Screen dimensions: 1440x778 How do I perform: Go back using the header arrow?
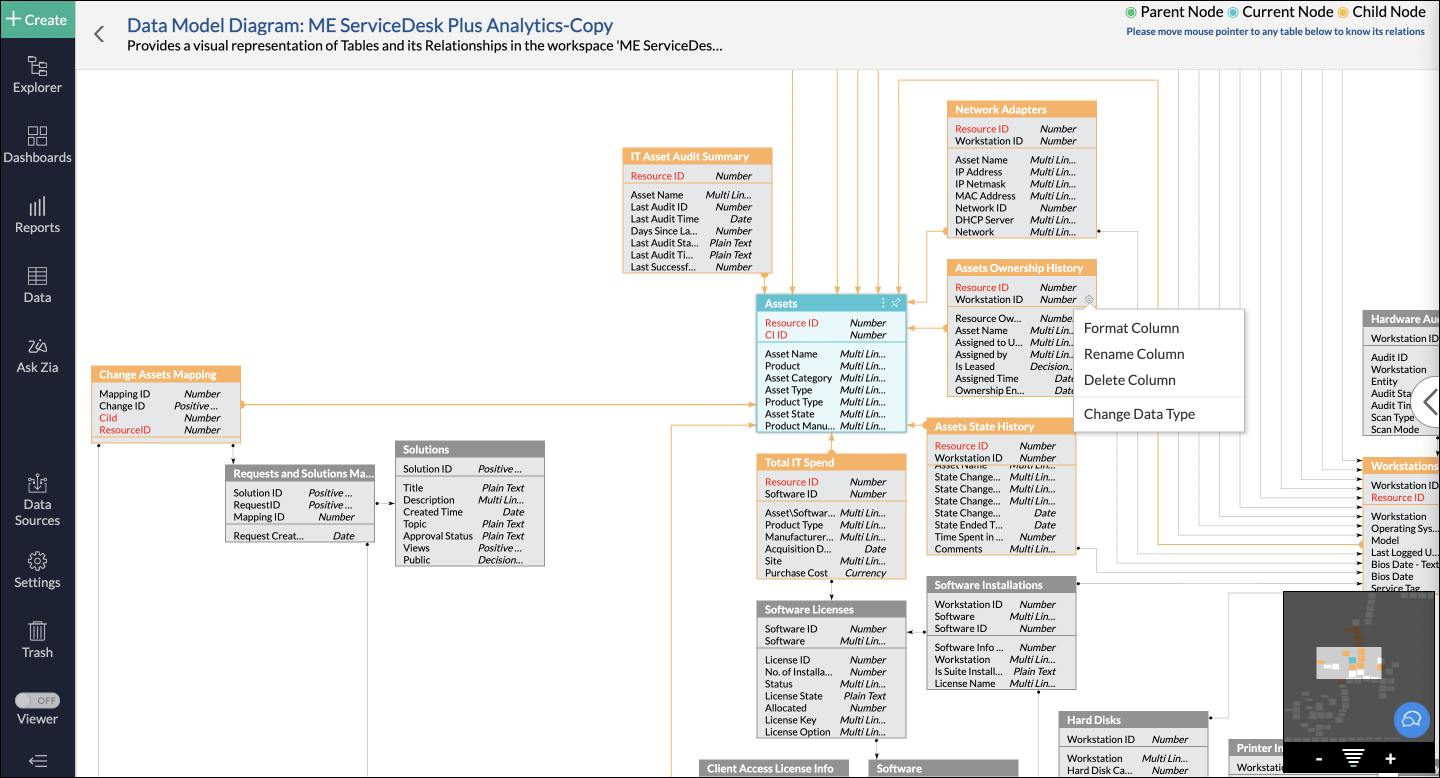point(99,34)
